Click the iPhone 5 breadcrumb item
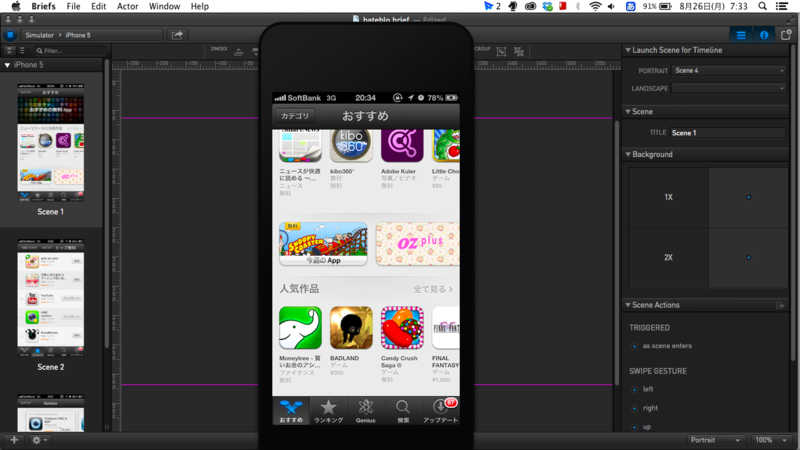Screen dimensions: 800x450 [x=78, y=35]
